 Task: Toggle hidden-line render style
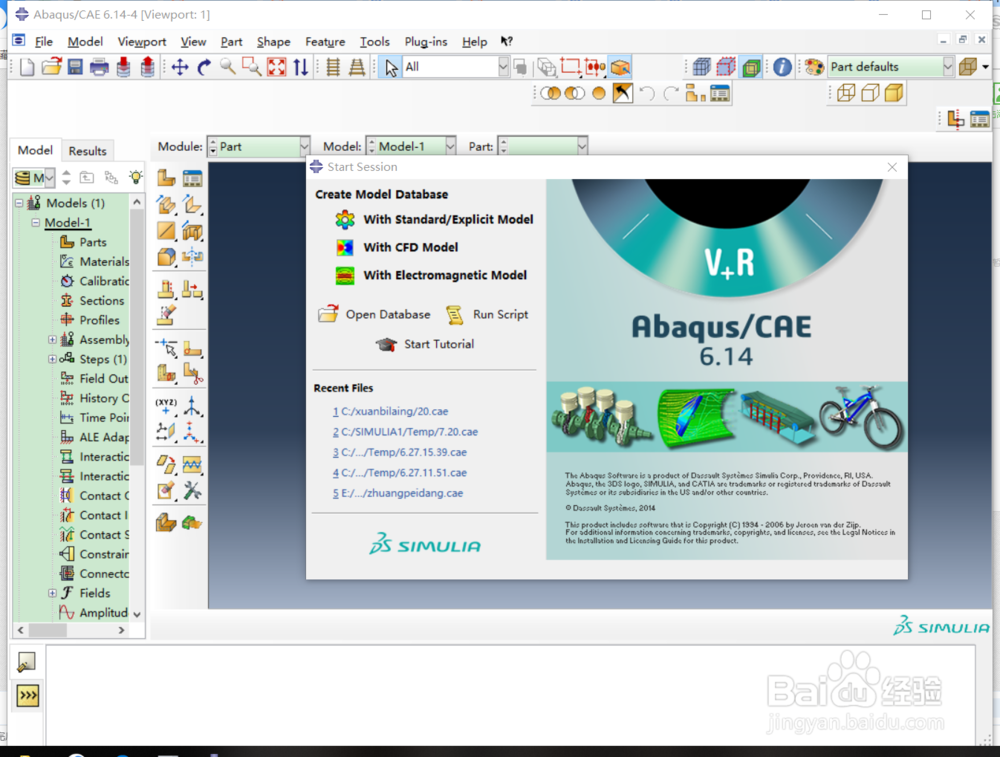pyautogui.click(x=726, y=66)
